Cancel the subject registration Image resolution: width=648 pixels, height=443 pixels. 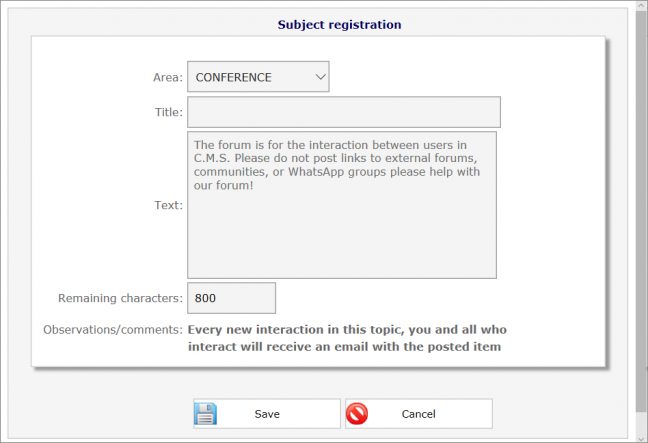point(419,414)
